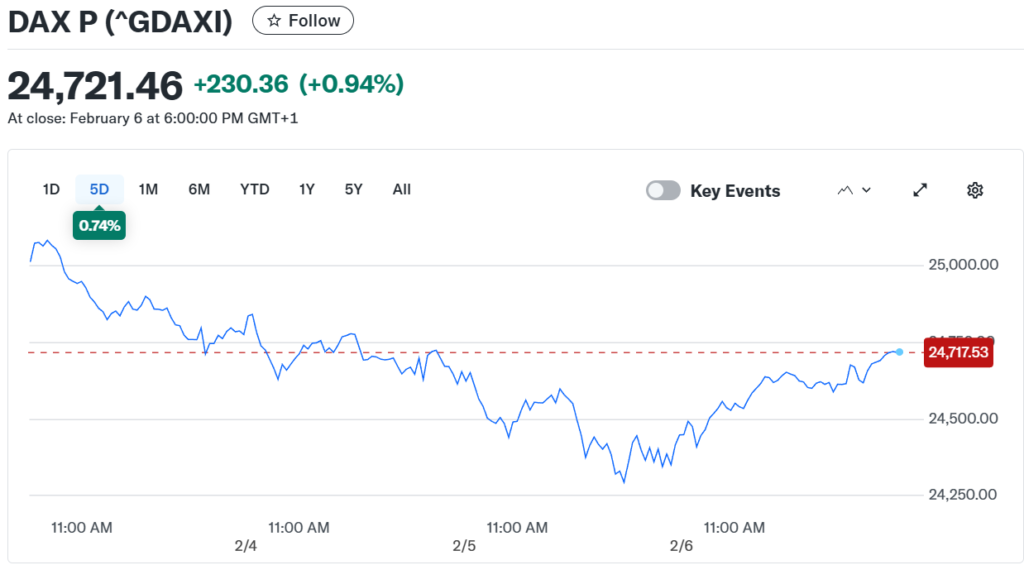Click the line chart type icon
1024x565 pixels.
(845, 190)
